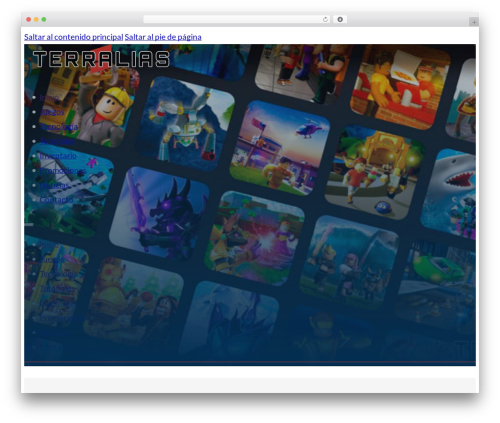
Task: Click the round icon button beside the address bar
Action: [x=340, y=20]
